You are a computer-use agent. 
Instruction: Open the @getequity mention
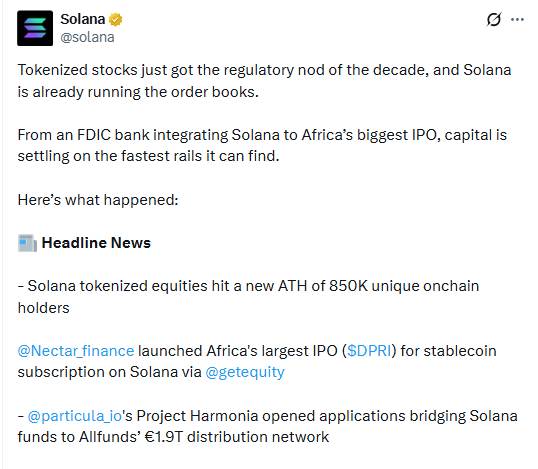coord(245,372)
